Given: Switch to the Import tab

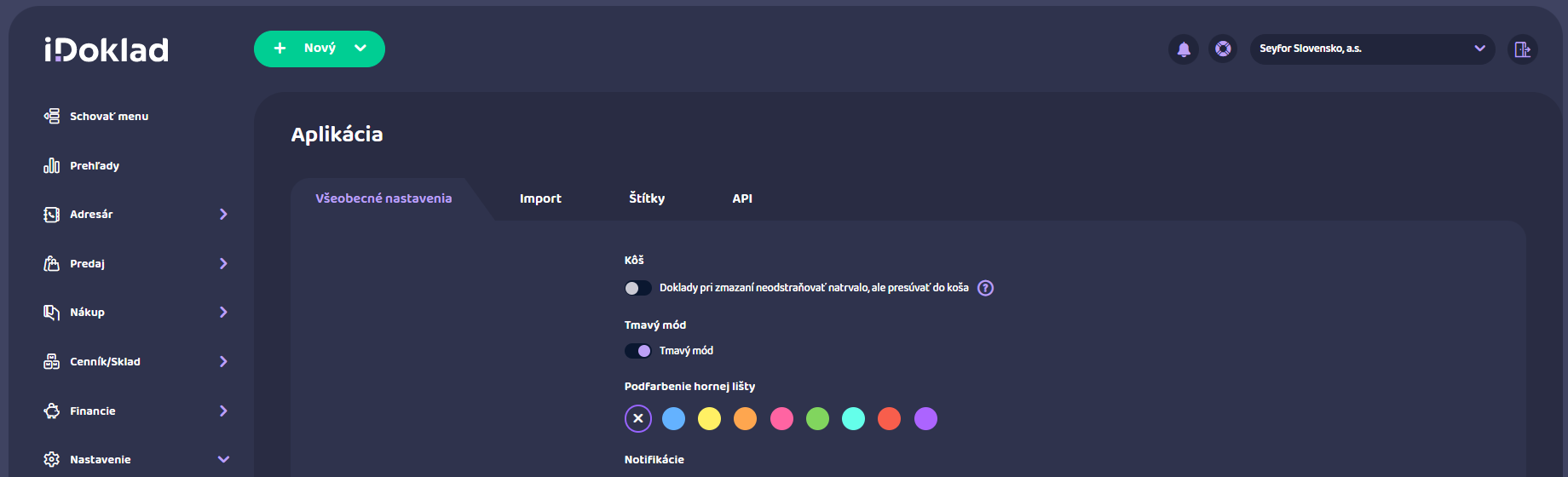Looking at the screenshot, I should (540, 198).
